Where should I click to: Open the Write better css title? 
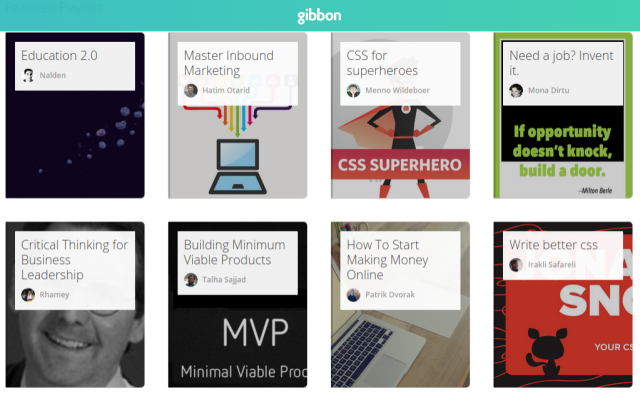[553, 244]
